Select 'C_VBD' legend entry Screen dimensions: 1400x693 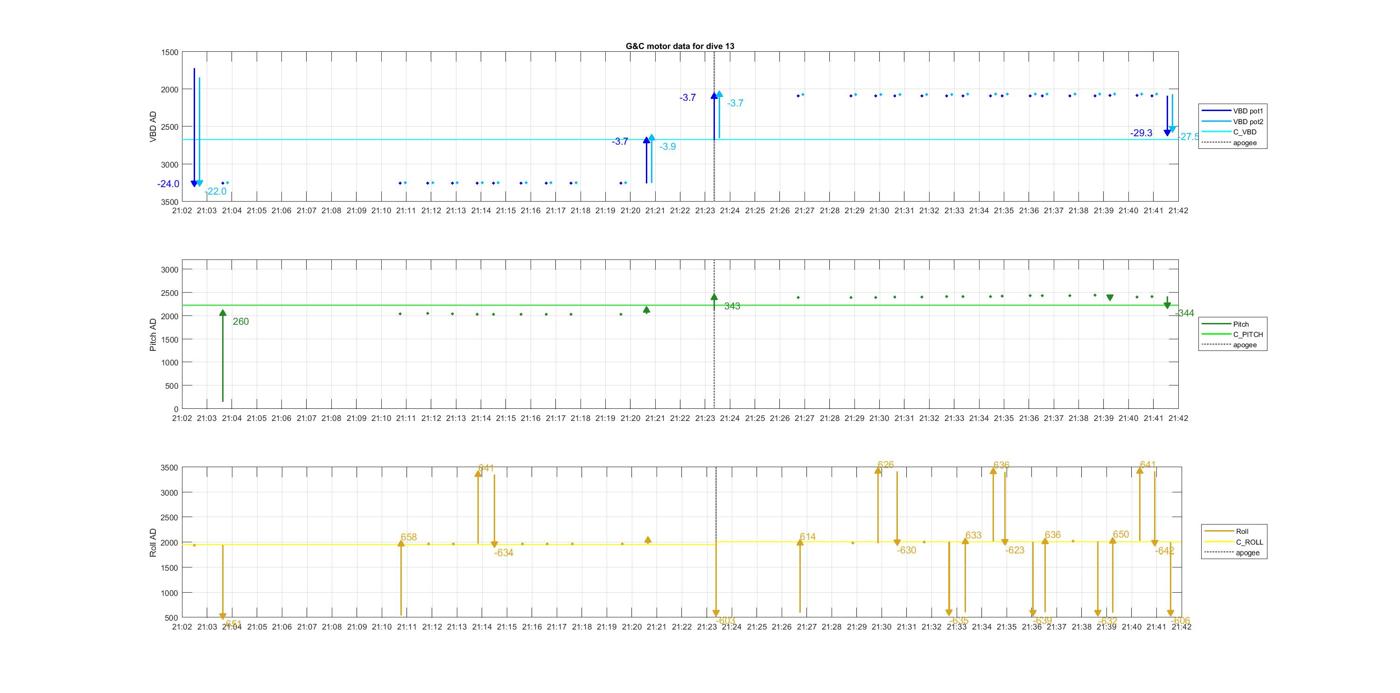1233,132
